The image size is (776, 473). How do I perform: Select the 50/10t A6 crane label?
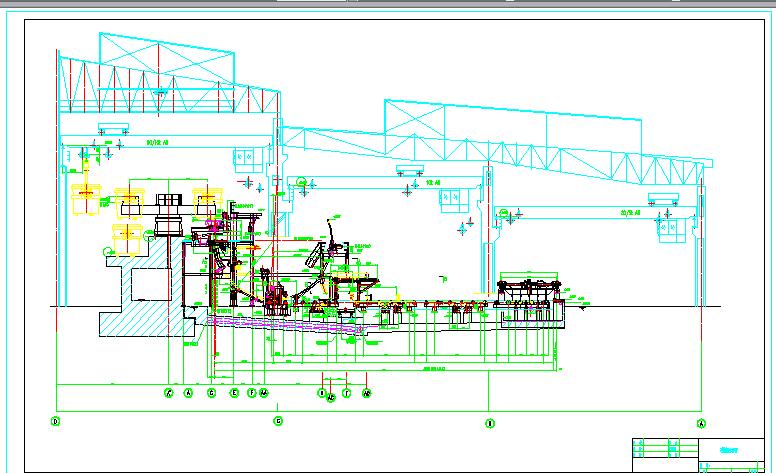click(157, 142)
